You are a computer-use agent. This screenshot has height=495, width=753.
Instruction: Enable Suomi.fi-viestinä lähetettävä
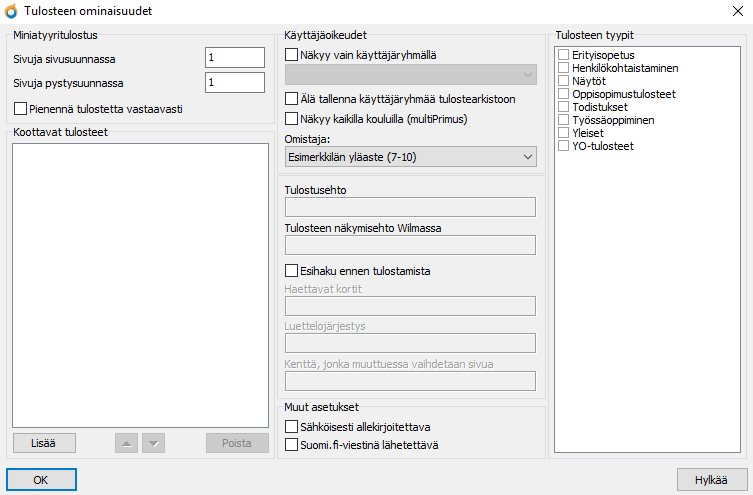tap(291, 445)
